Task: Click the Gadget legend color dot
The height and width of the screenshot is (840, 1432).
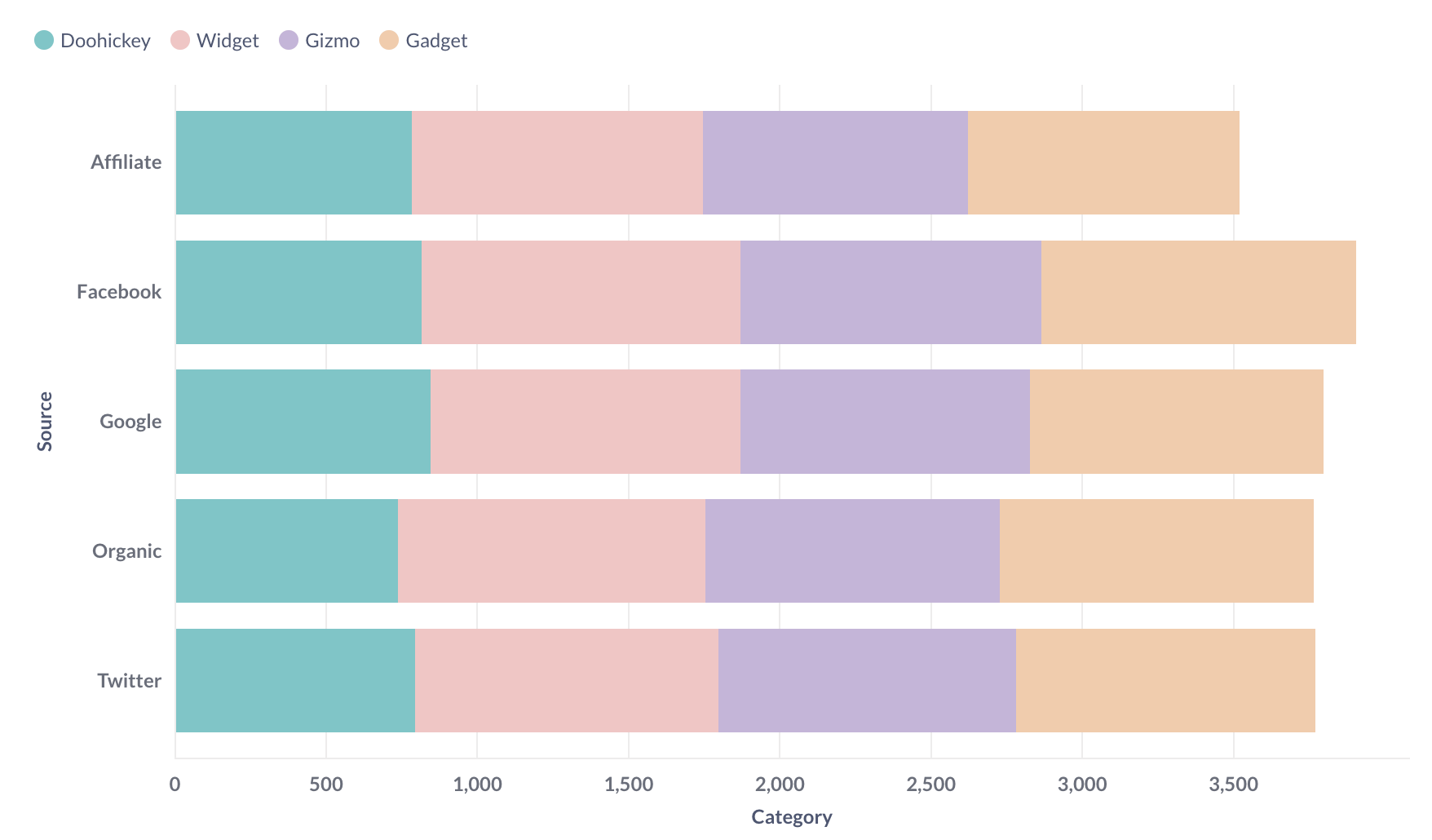Action: pyautogui.click(x=389, y=40)
